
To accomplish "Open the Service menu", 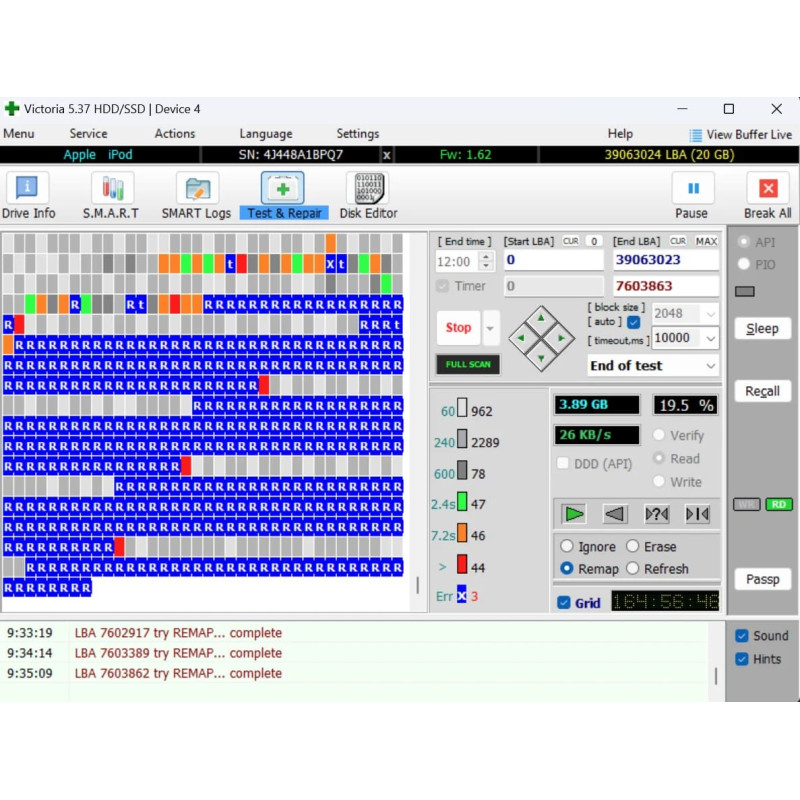I will [x=88, y=134].
